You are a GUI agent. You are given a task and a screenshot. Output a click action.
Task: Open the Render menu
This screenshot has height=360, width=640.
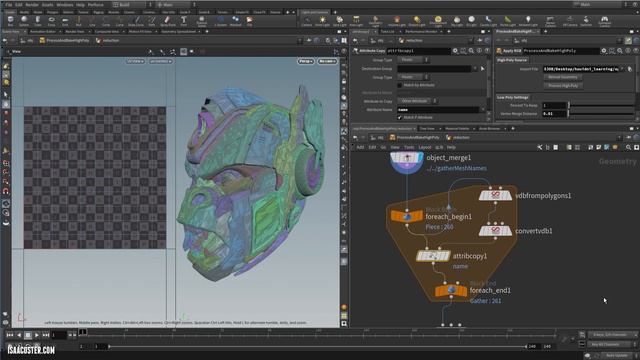[32, 4]
